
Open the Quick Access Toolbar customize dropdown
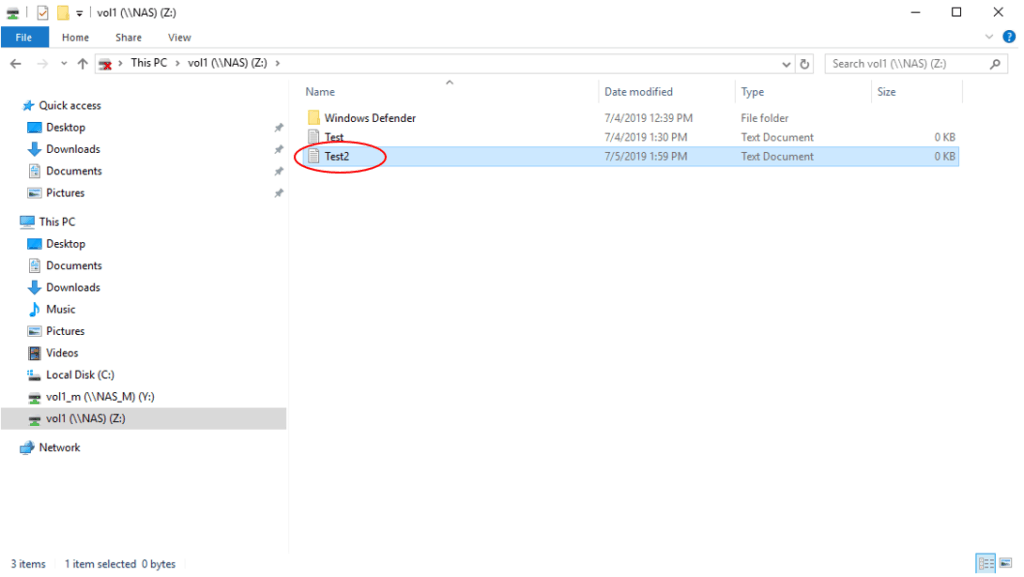(x=78, y=12)
